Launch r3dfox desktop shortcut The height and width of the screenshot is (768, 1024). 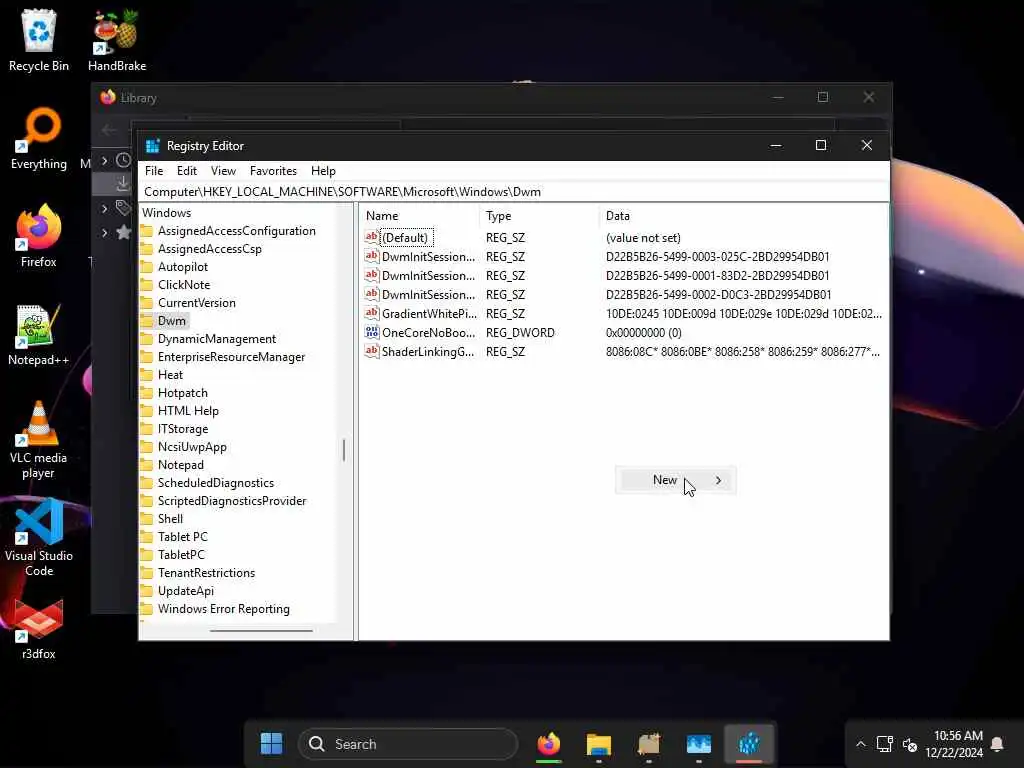pos(39,628)
